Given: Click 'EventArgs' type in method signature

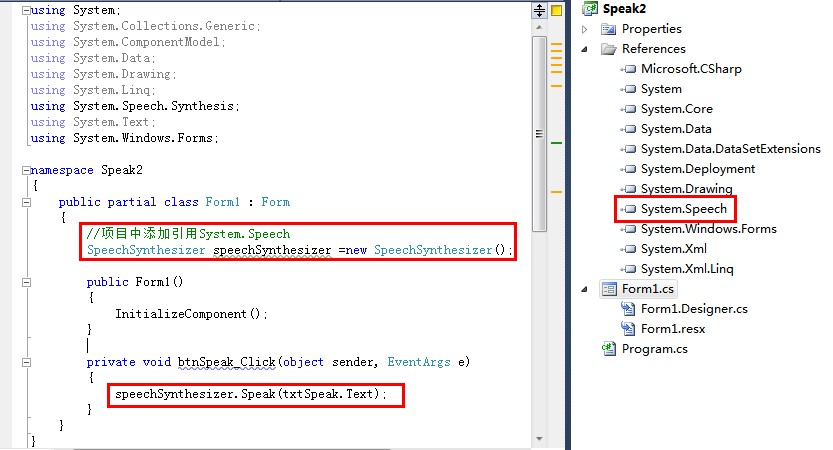Looking at the screenshot, I should click(419, 362).
